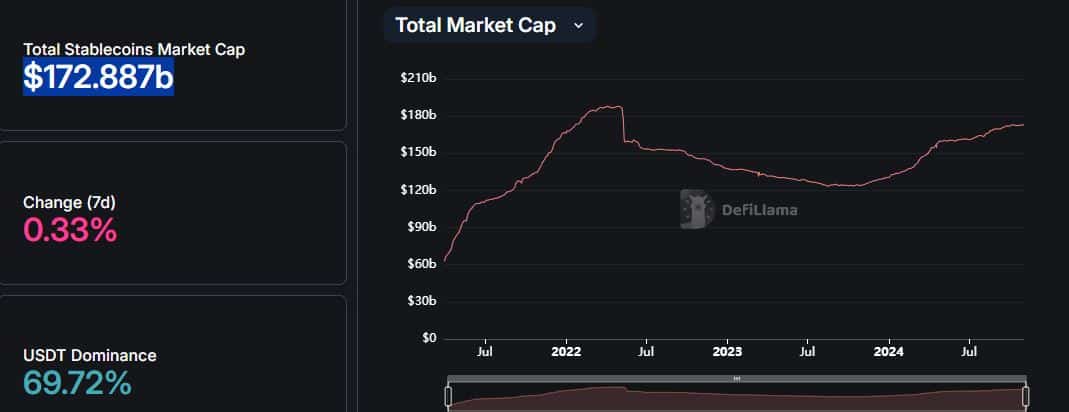Click the 2024 marker on the time axis
The height and width of the screenshot is (412, 1069).
(888, 352)
